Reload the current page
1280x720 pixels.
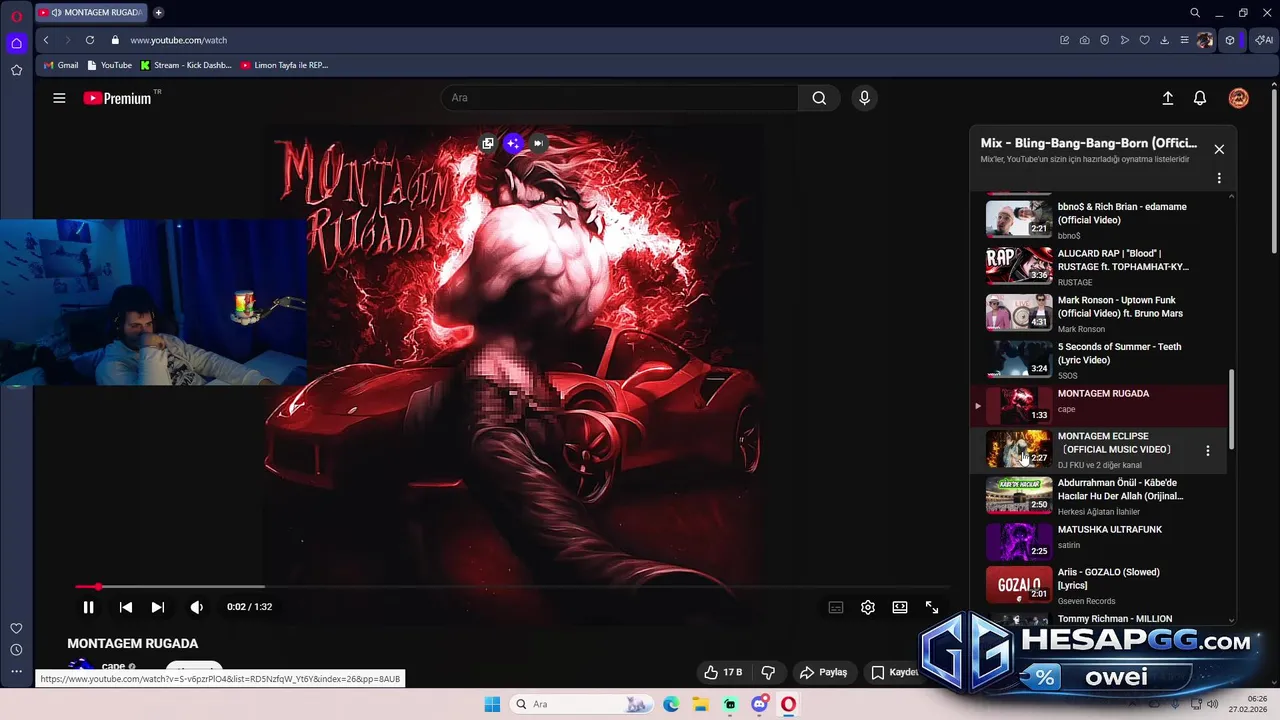pyautogui.click(x=90, y=40)
